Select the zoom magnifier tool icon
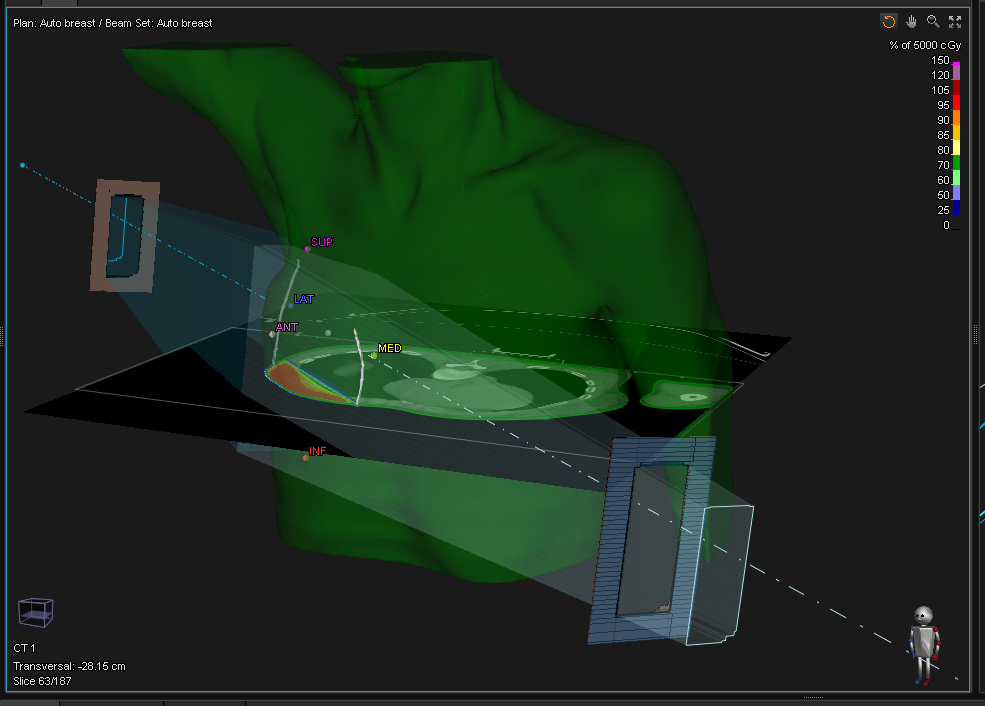The height and width of the screenshot is (706, 985). click(x=933, y=22)
